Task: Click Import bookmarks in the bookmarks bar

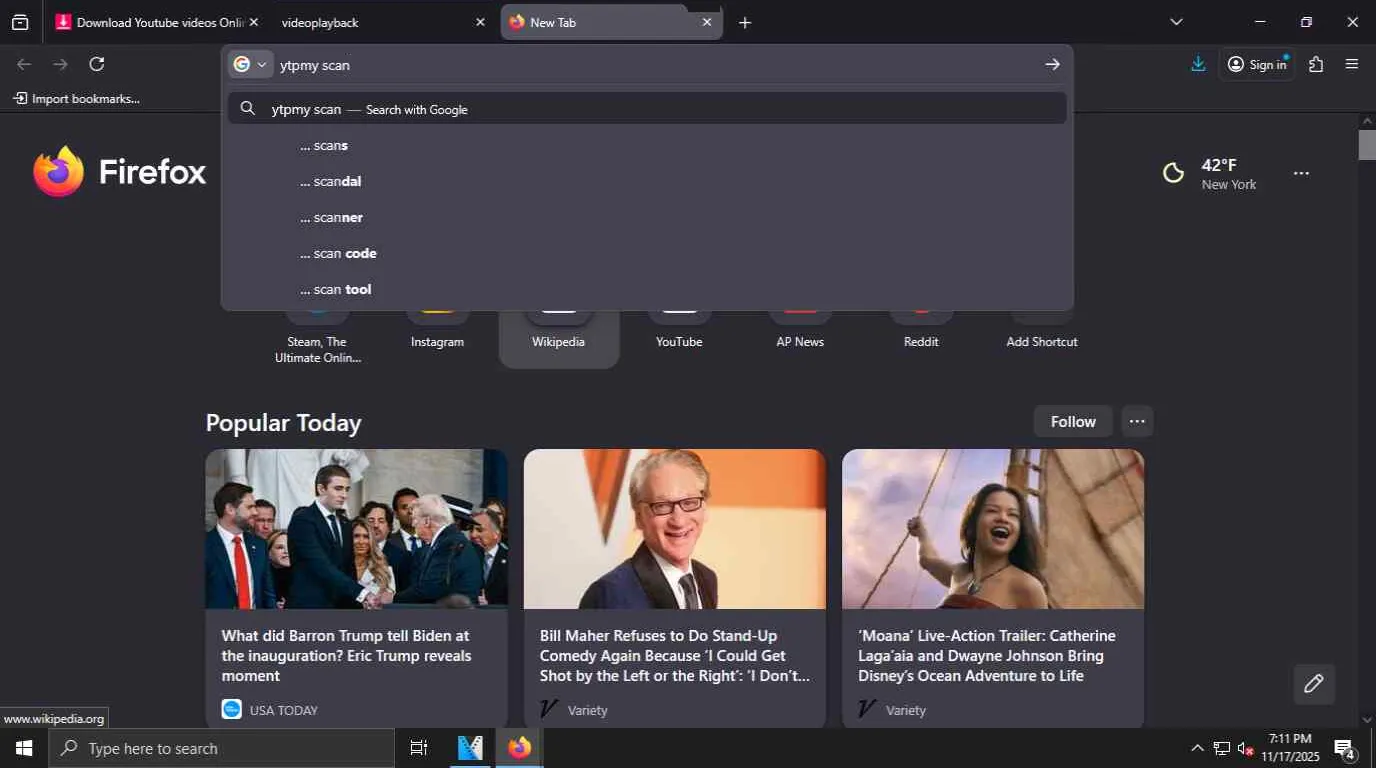Action: [76, 98]
